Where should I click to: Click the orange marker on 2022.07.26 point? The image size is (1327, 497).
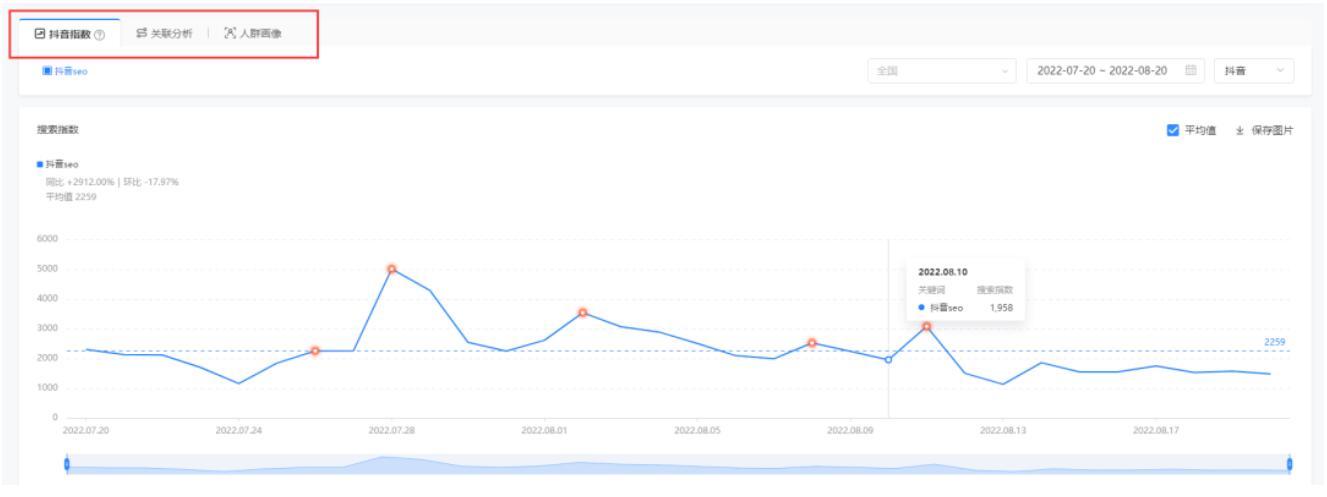coord(315,351)
